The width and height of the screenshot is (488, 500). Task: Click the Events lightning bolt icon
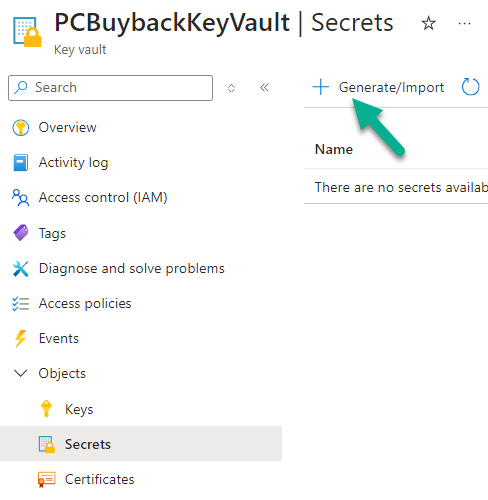point(21,339)
